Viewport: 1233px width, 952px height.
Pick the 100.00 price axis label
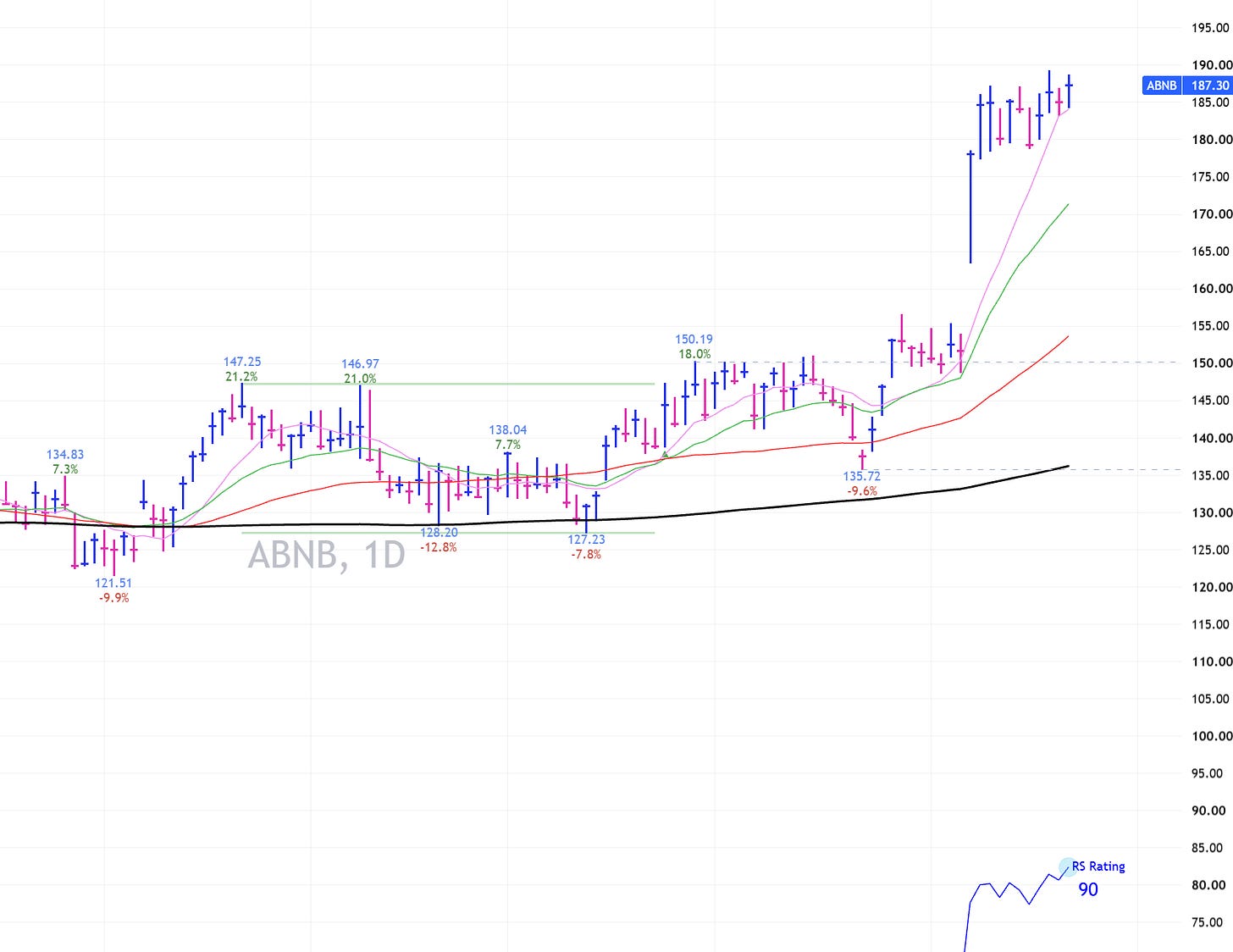point(1211,736)
